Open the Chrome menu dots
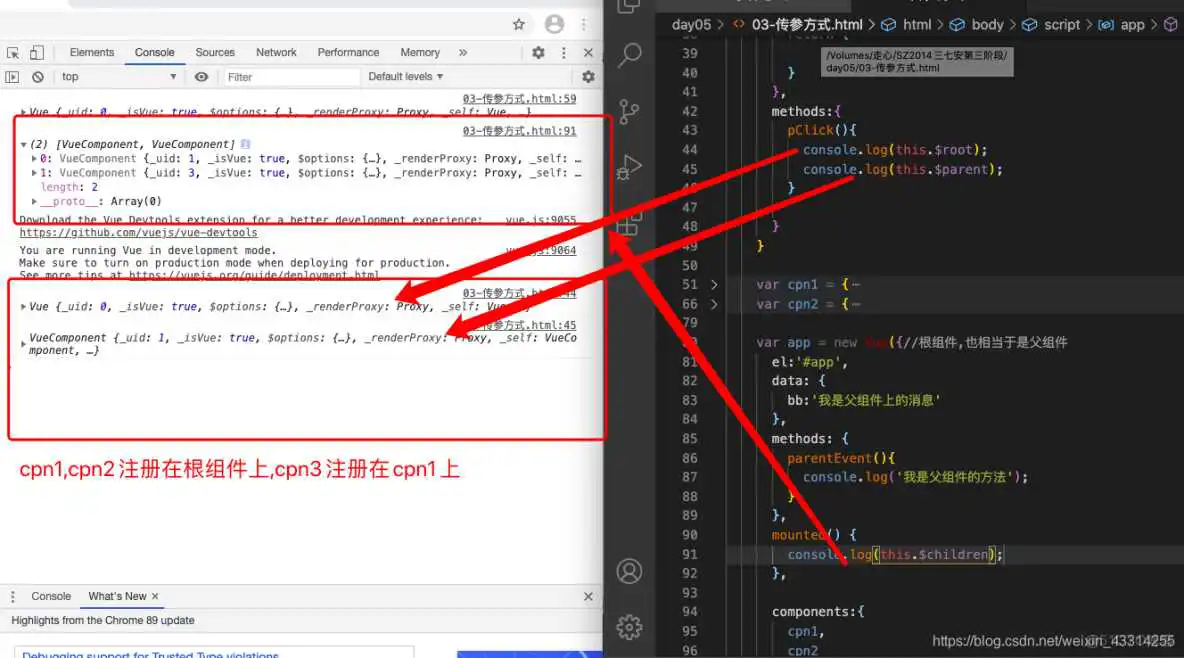The image size is (1184, 658). 584,24
